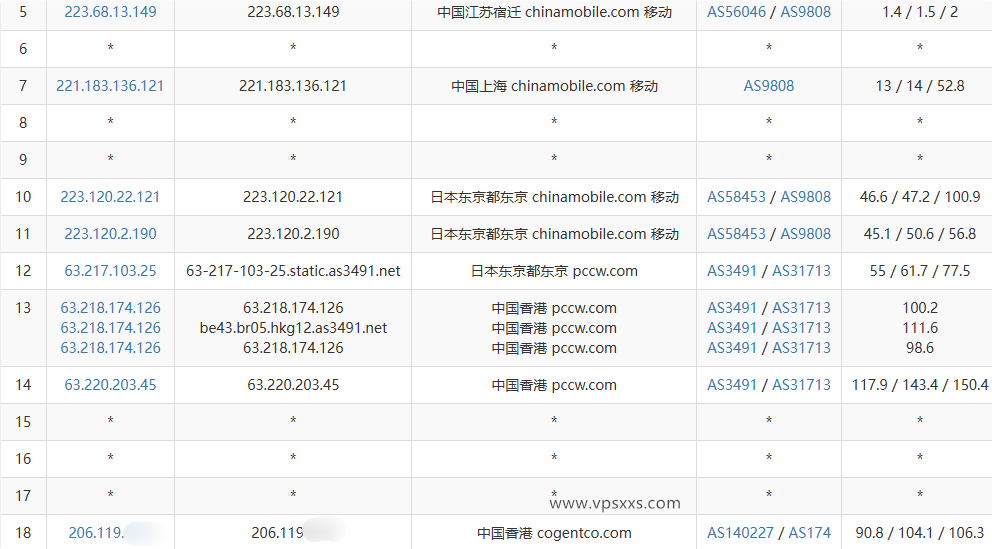This screenshot has width=992, height=549.
Task: Open AS9808 link in hop 7 row
Action: [x=768, y=86]
